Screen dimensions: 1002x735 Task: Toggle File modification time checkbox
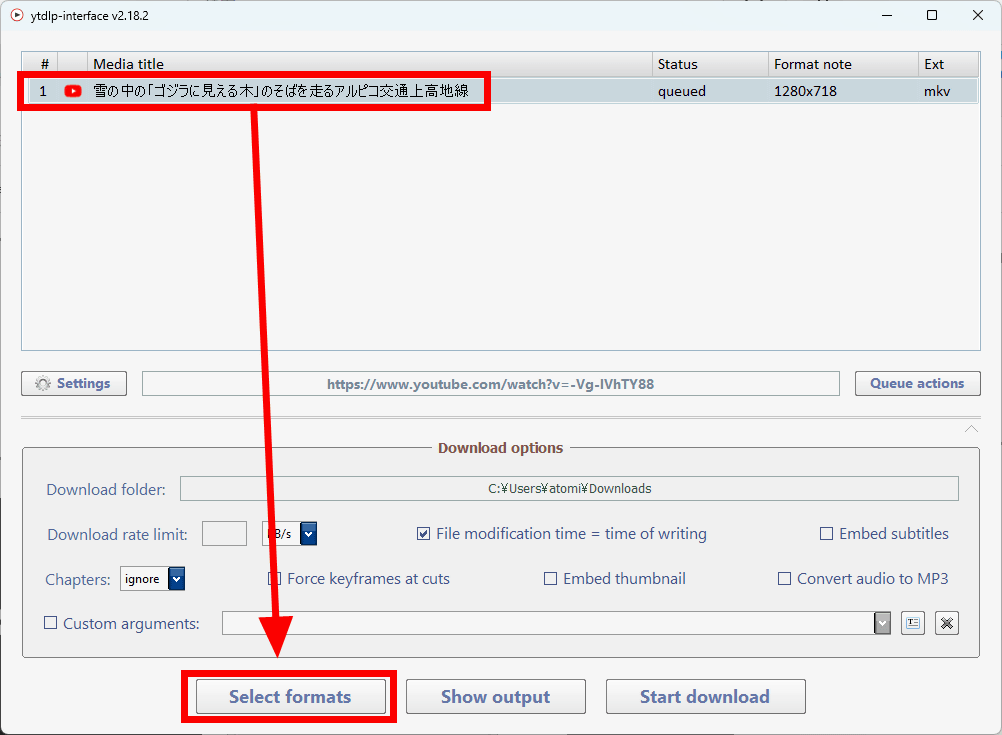424,534
